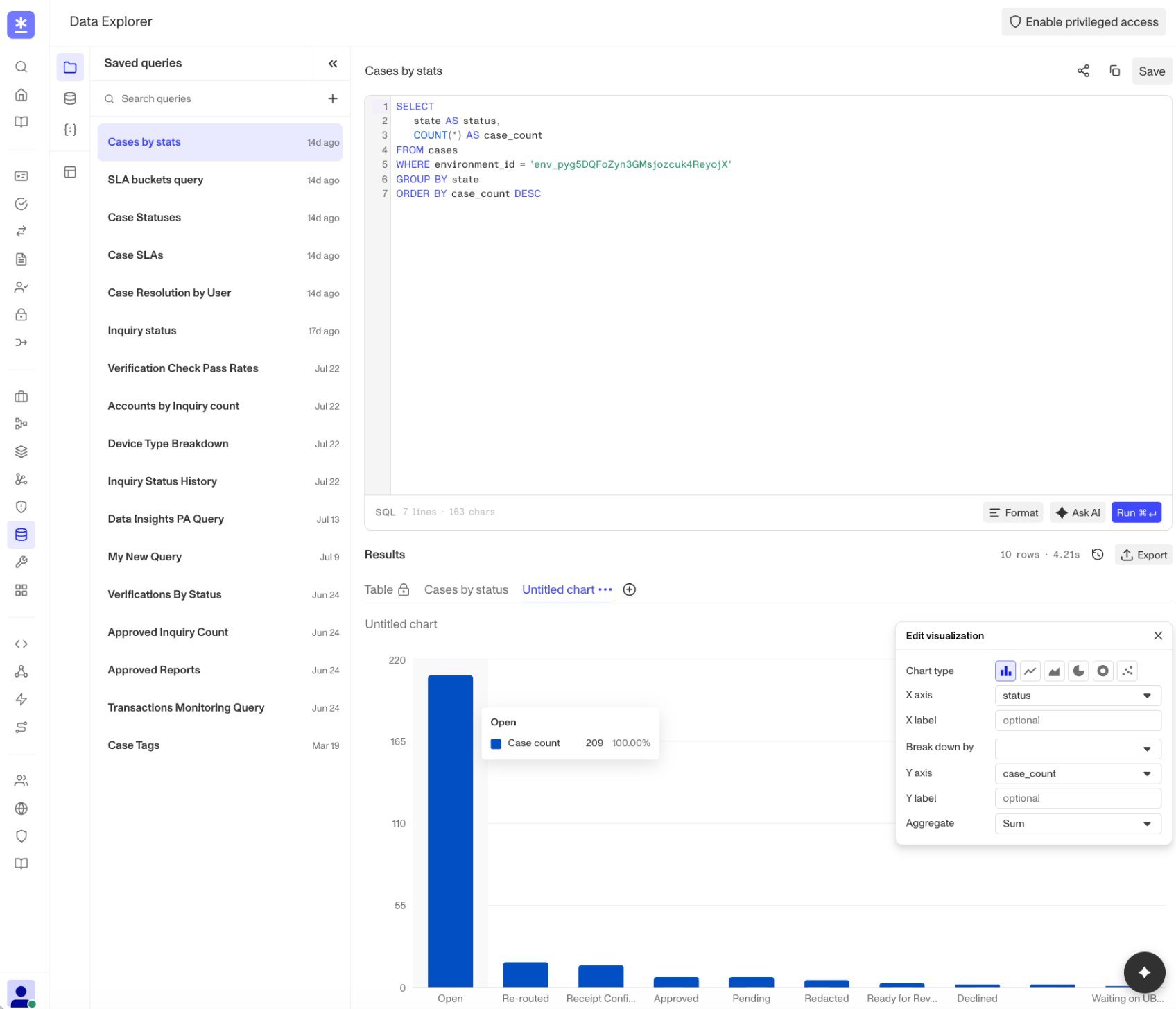Viewport: 1176px width, 1009px height.
Task: Open the stacked layers icon in the sidebar
Action: tap(21, 451)
